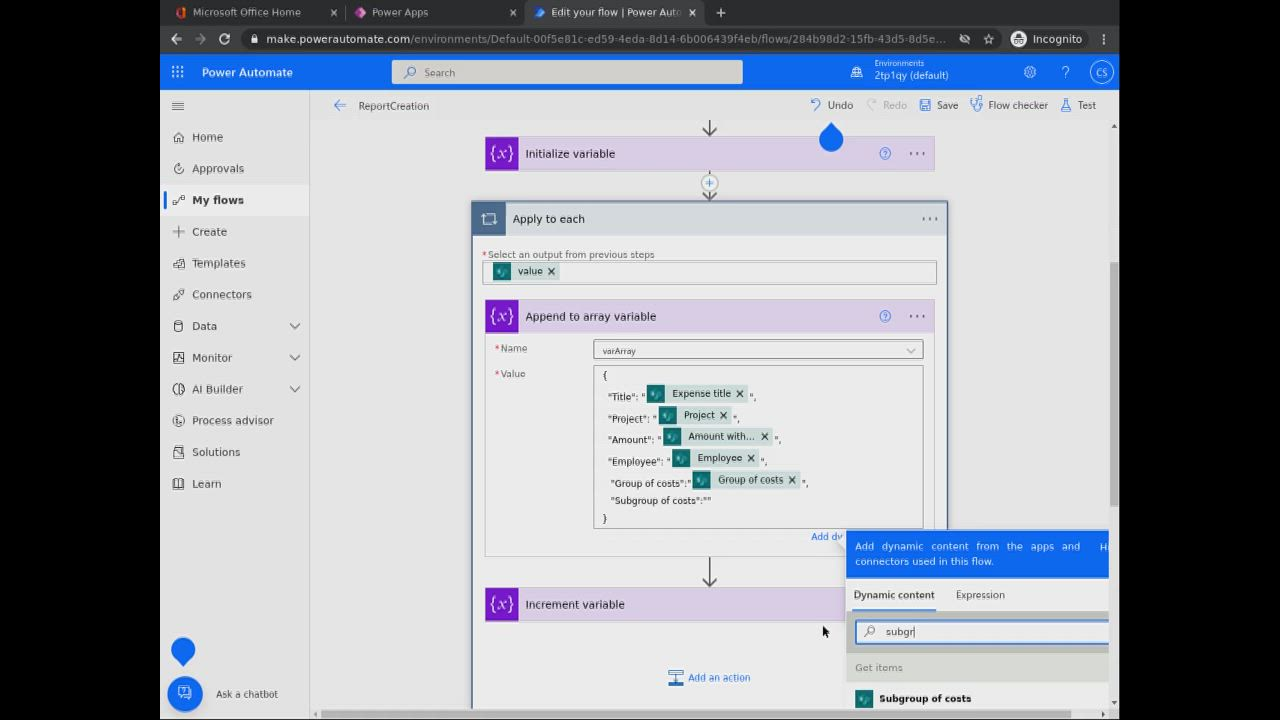Remove the Expense title token

(x=740, y=394)
